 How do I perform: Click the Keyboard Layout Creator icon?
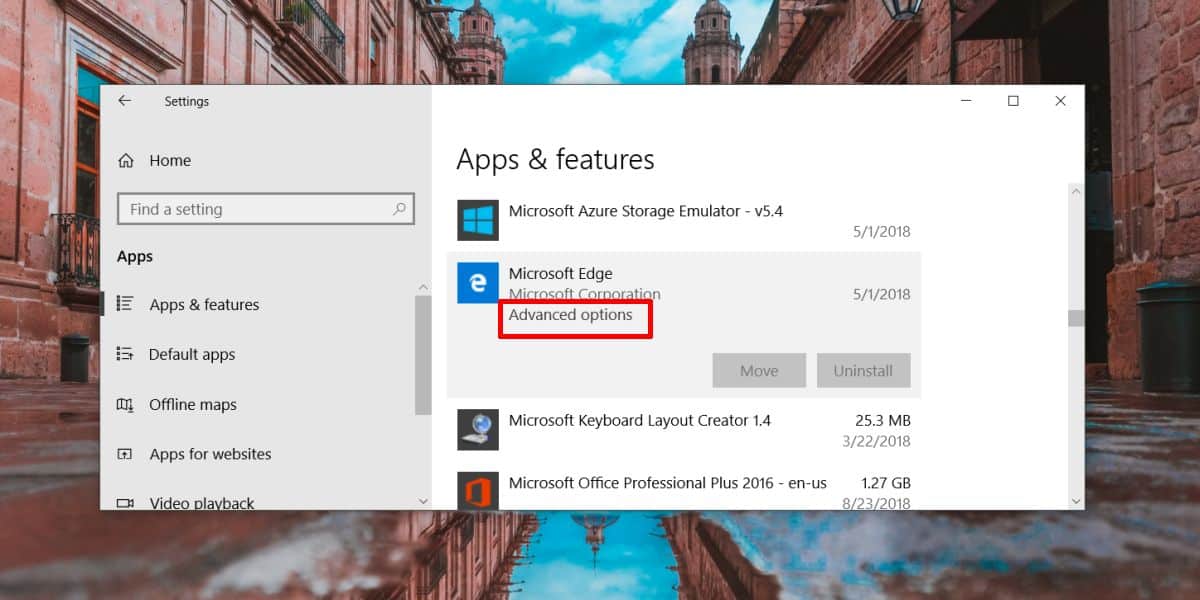coord(477,430)
